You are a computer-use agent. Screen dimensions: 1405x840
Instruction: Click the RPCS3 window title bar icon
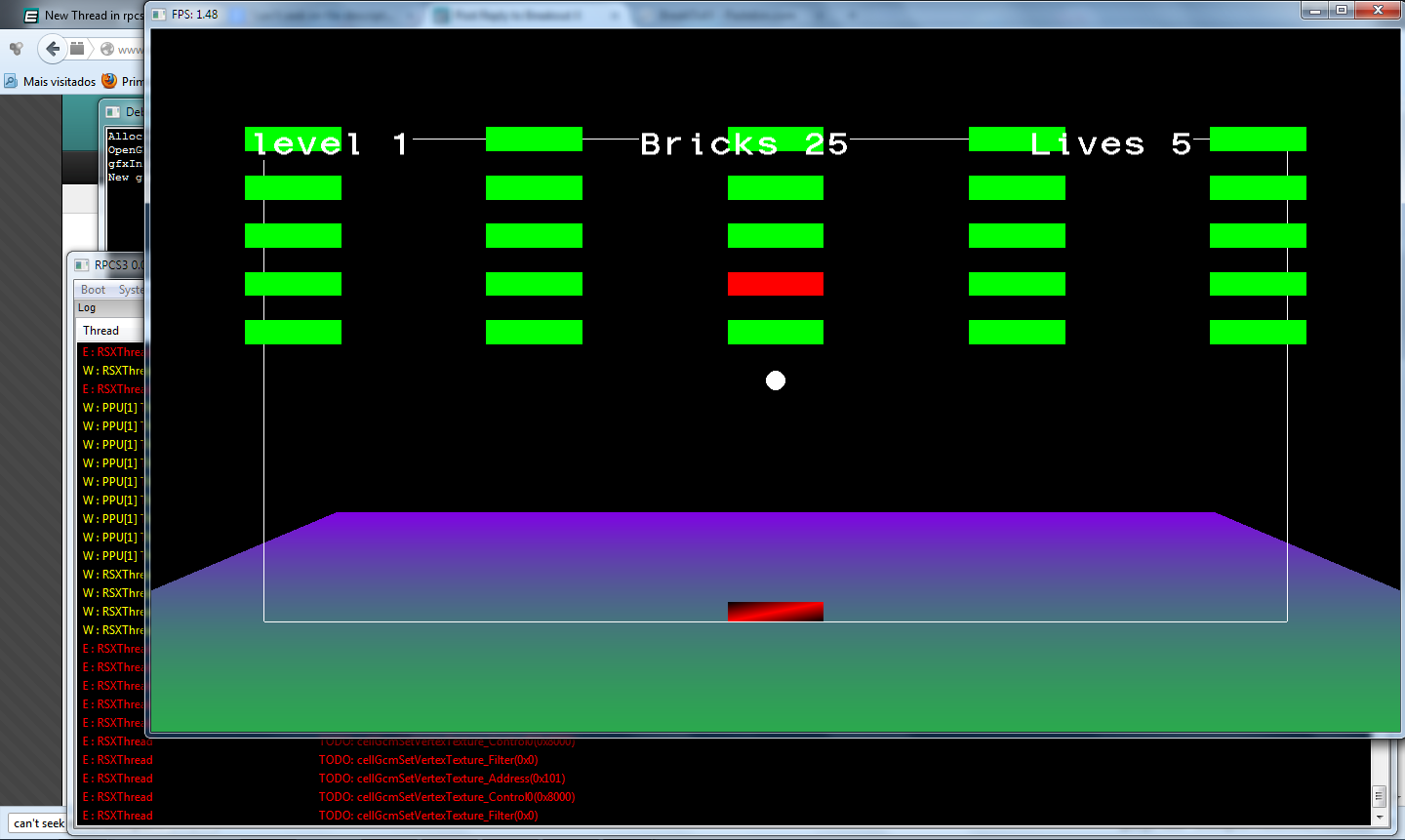tap(82, 264)
